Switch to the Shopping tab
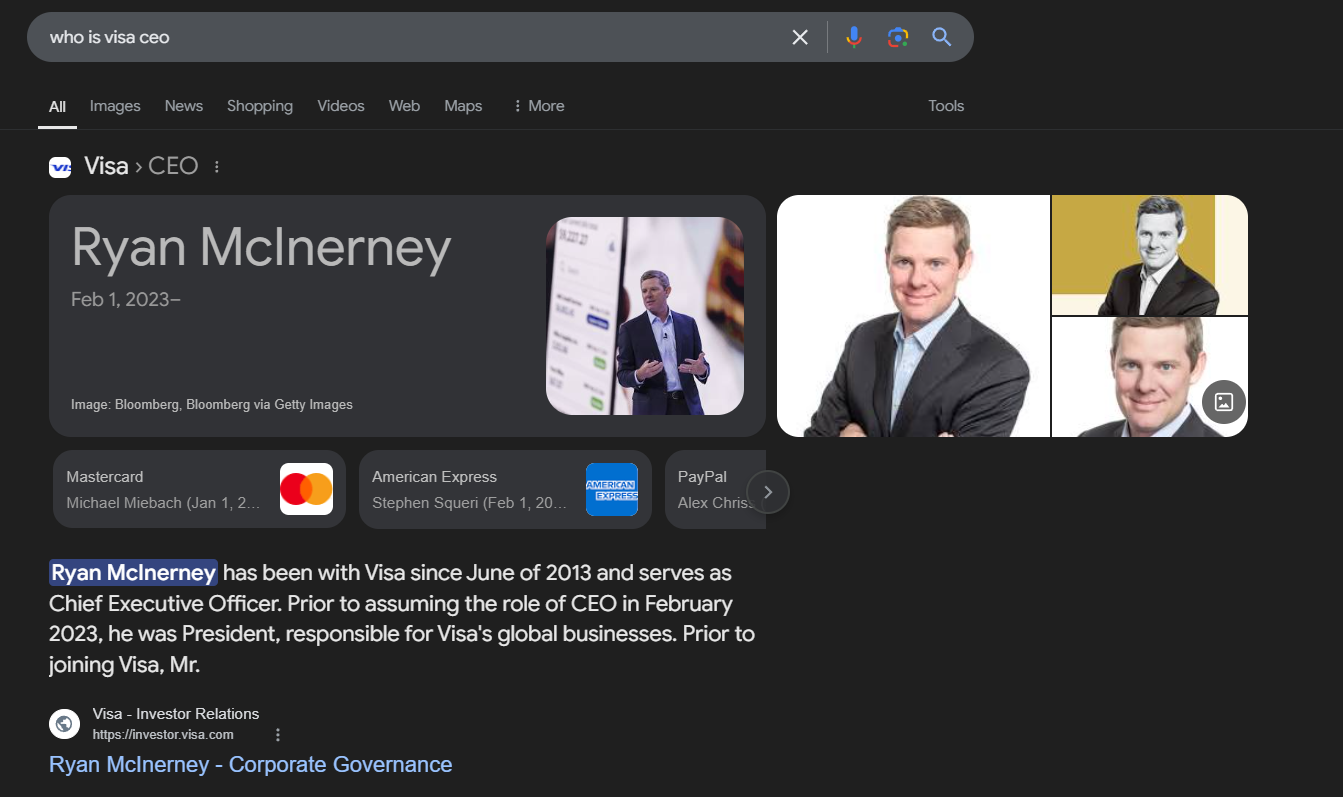 point(260,106)
